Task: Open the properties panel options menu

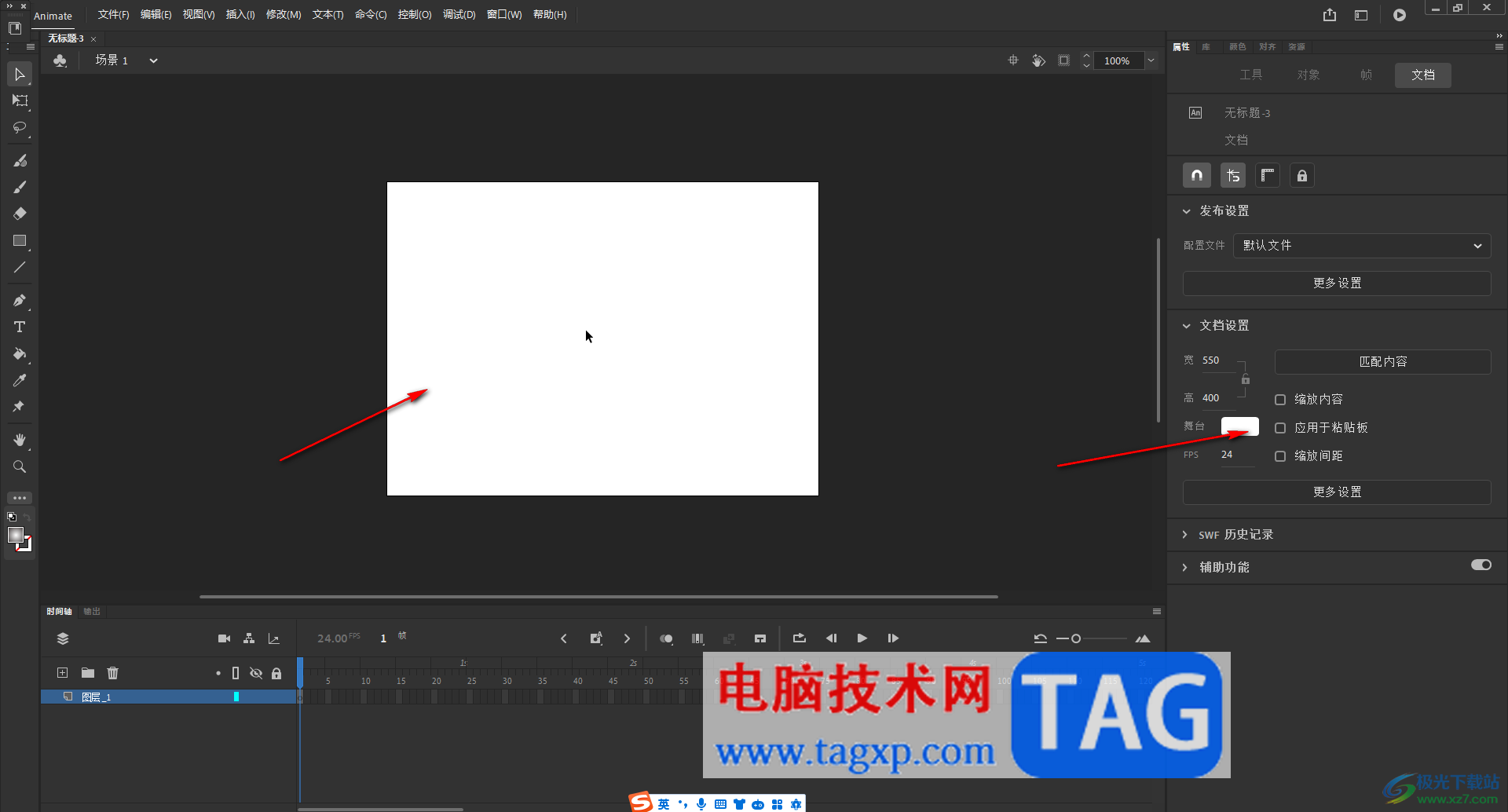Action: point(1499,47)
